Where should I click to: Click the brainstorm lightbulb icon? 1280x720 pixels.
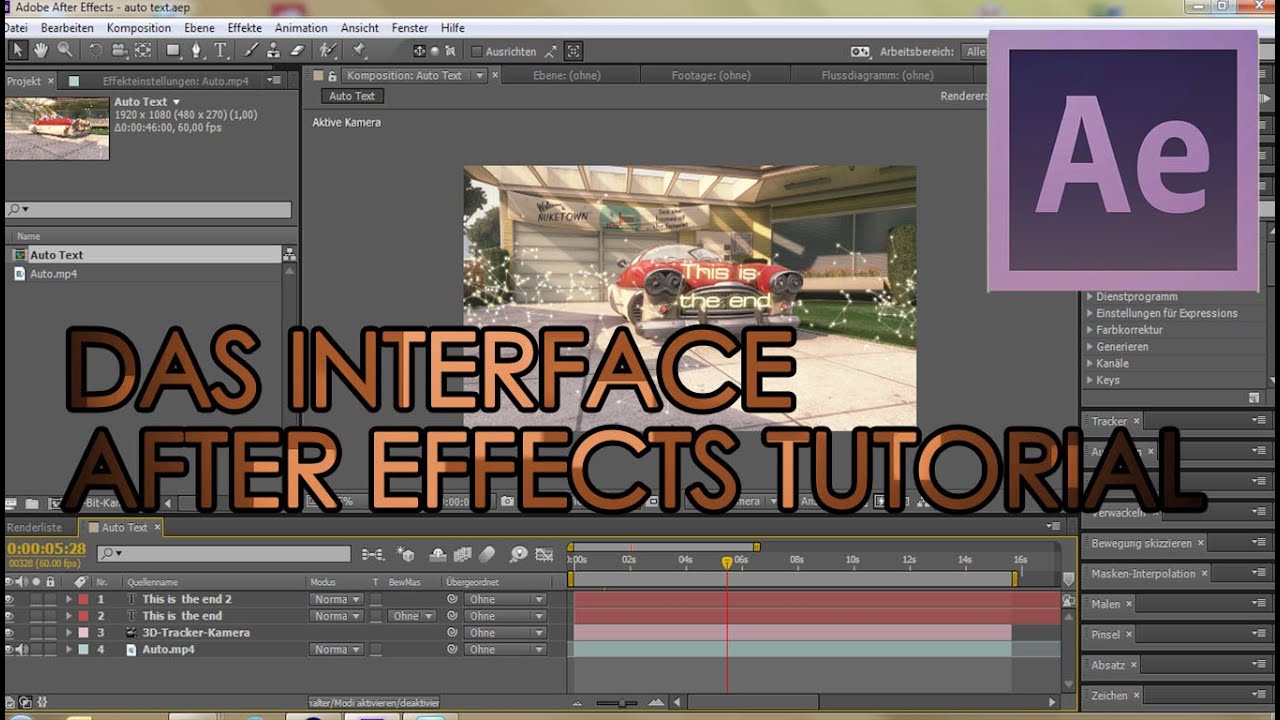pyautogui.click(x=518, y=553)
